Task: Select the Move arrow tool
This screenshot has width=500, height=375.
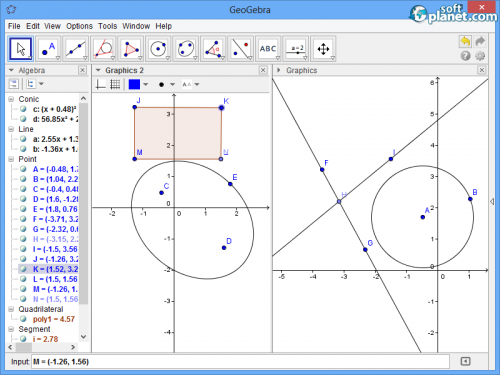Action: [x=21, y=49]
